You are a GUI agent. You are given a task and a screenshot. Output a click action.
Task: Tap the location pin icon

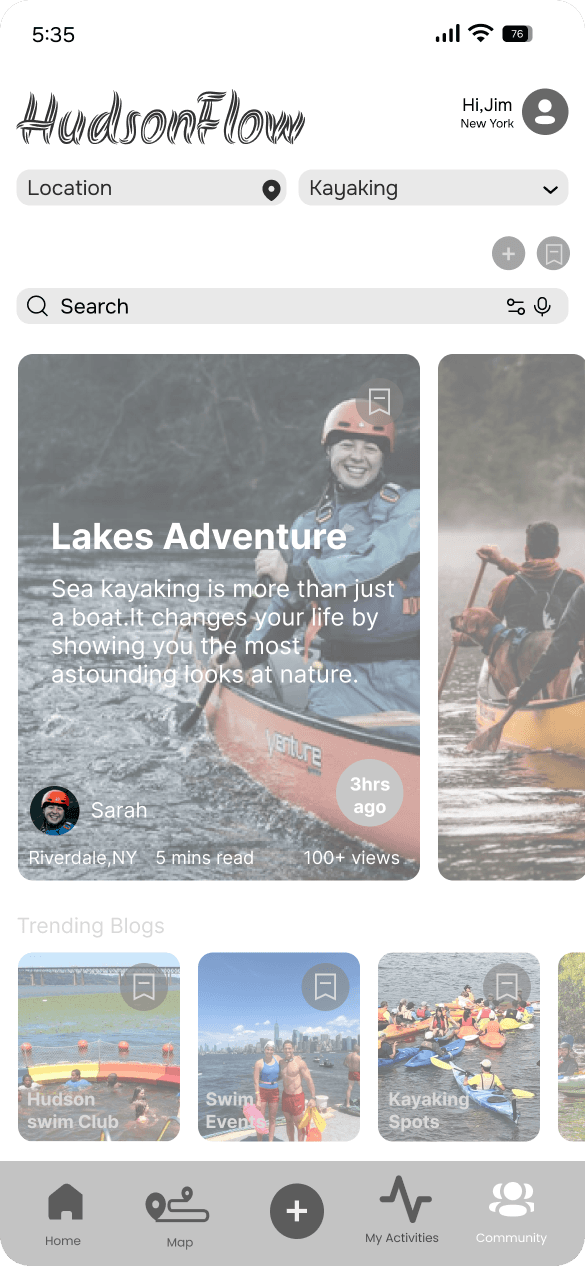pos(271,189)
